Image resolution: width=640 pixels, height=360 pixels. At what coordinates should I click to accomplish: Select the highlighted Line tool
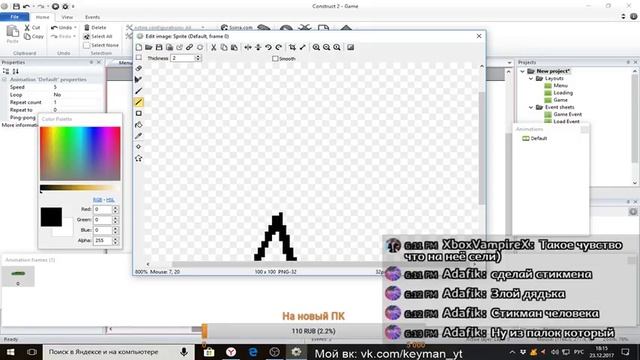pyautogui.click(x=139, y=102)
